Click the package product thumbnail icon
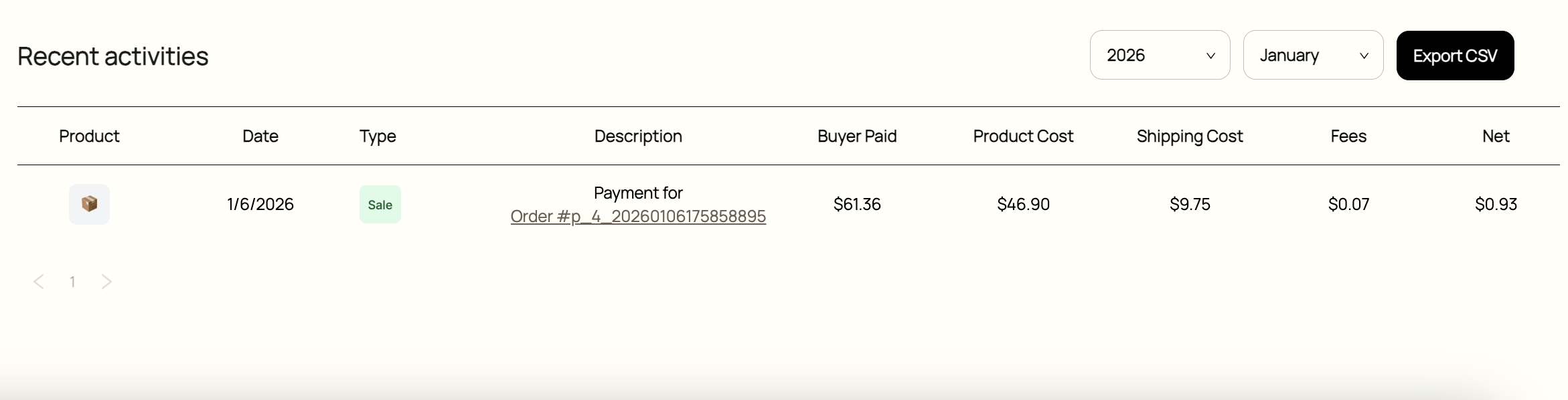Image resolution: width=1568 pixels, height=400 pixels. pyautogui.click(x=89, y=204)
